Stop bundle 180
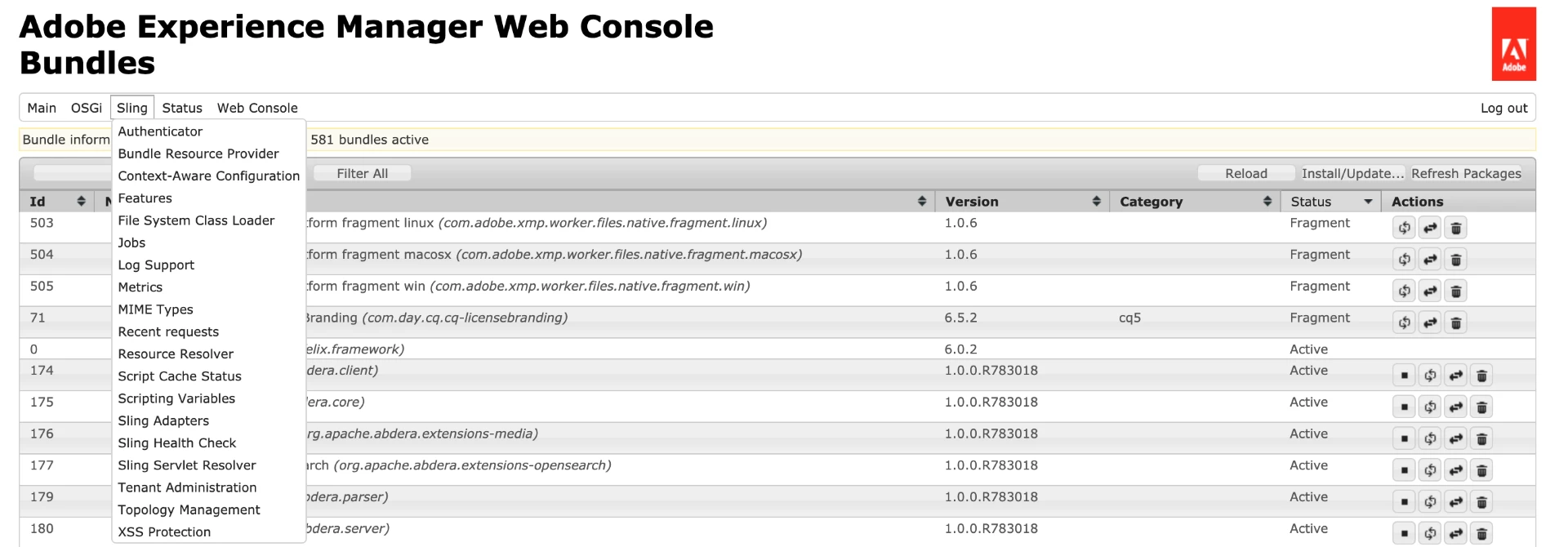This screenshot has height=547, width=1568. click(1404, 533)
